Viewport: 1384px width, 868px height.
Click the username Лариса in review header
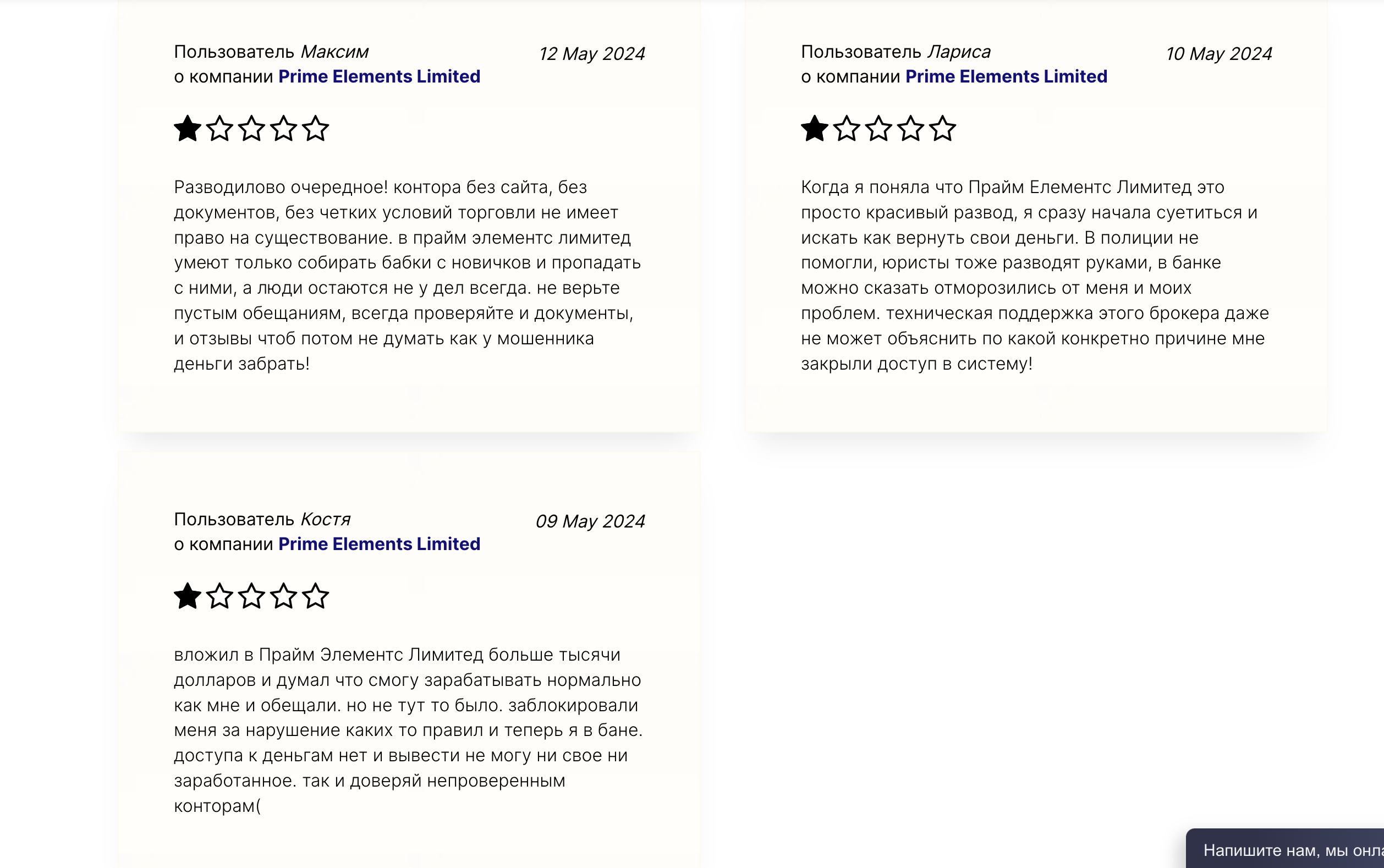959,52
